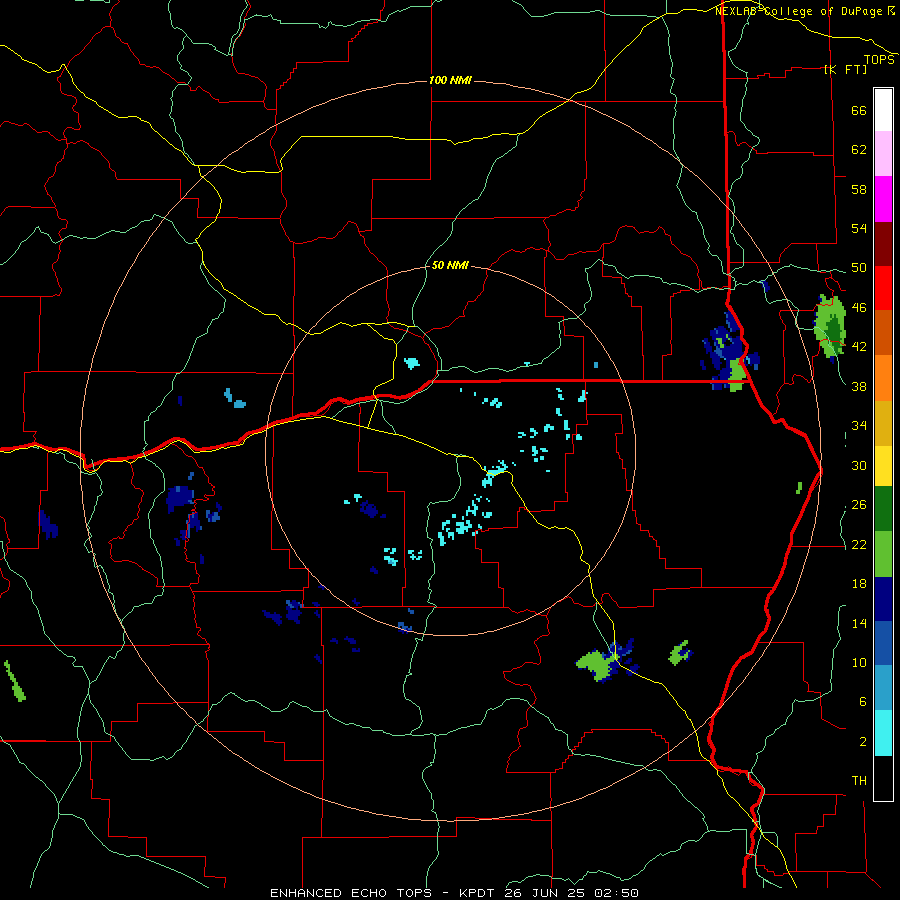The width and height of the screenshot is (900, 900).
Task: Click the "[K FT]" units label
Action: (x=845, y=69)
